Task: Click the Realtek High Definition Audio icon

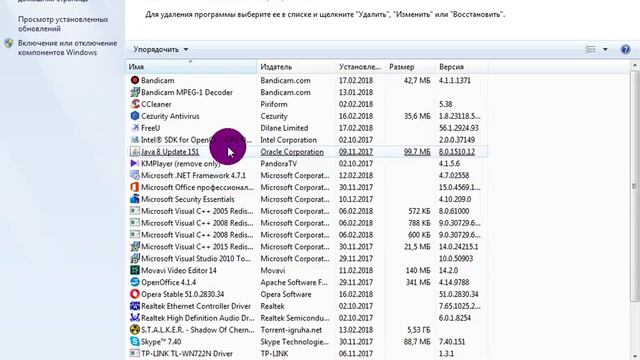Action: click(x=135, y=318)
